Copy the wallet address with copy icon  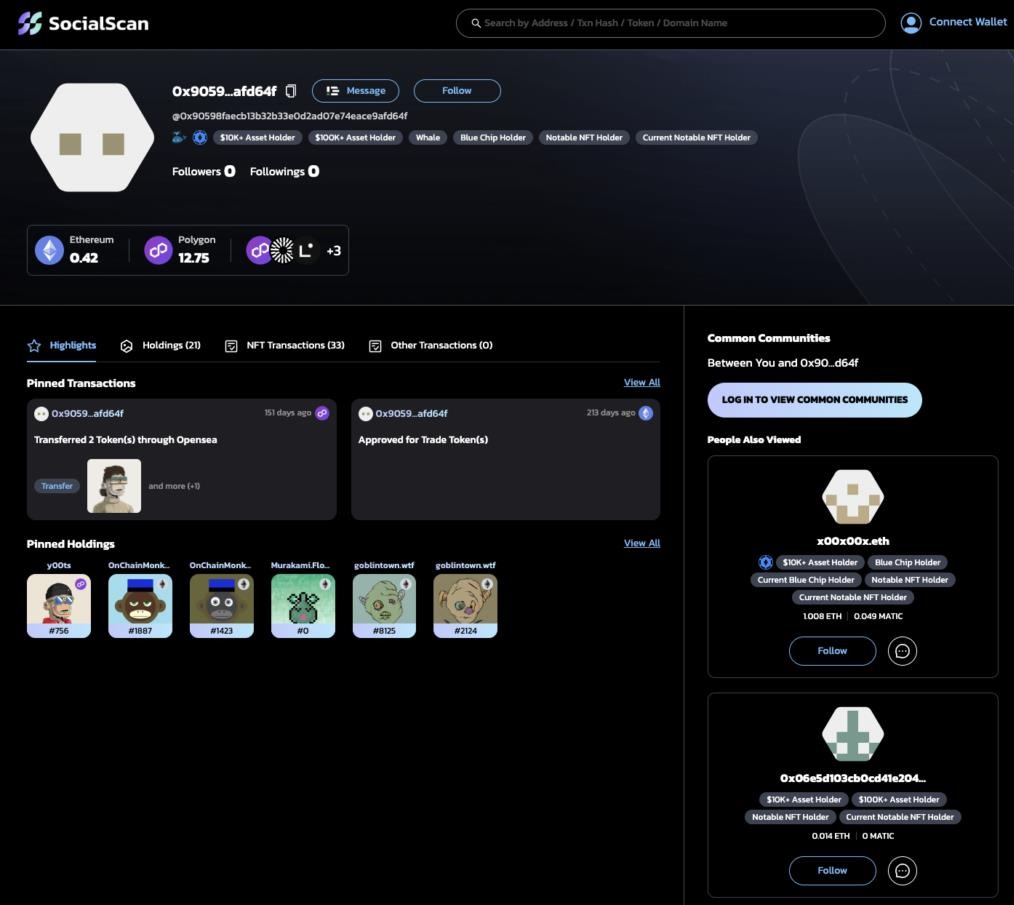pos(291,91)
